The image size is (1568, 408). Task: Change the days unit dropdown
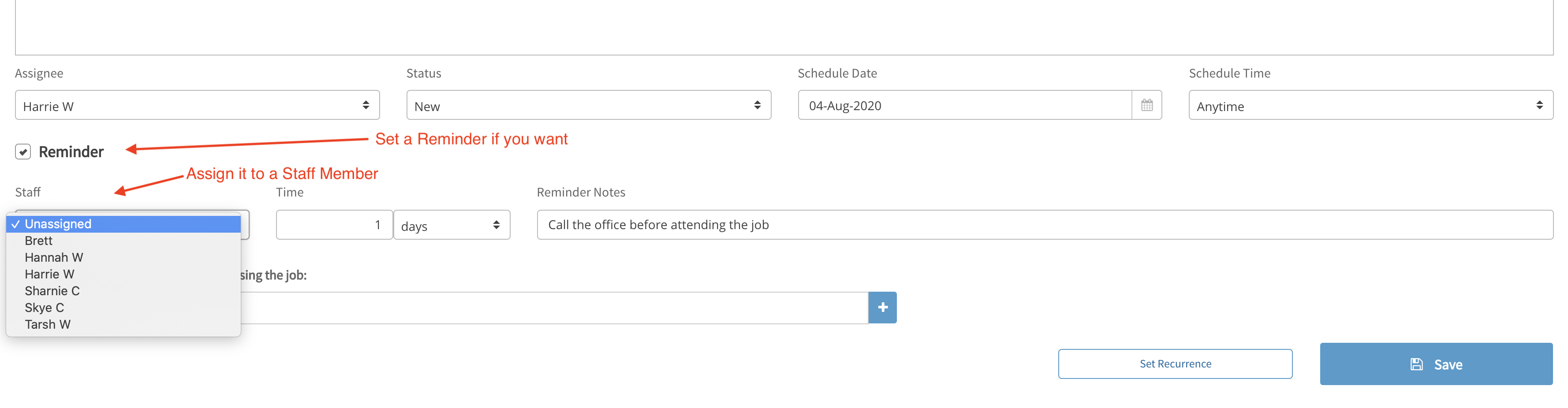452,225
